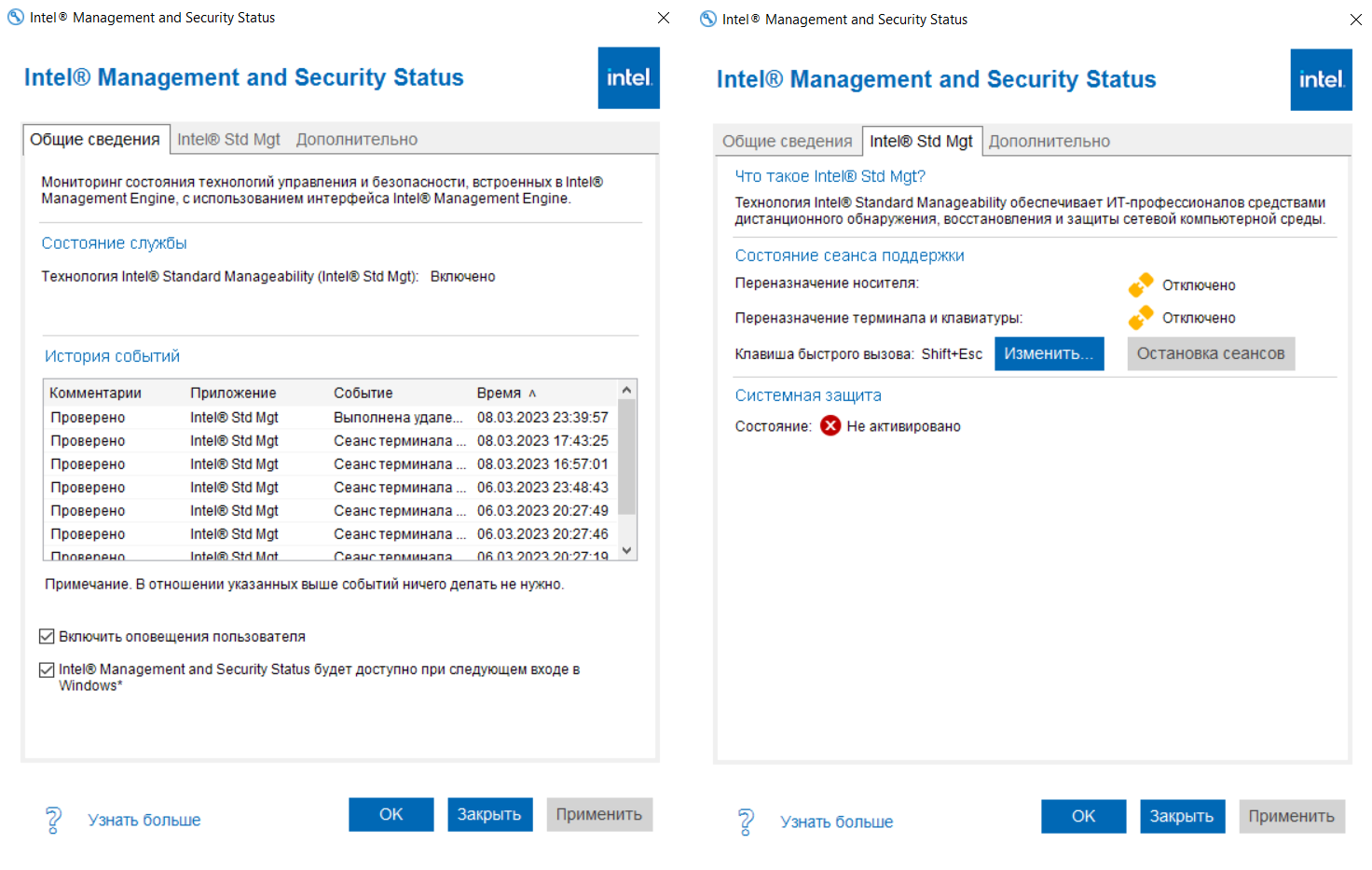Image resolution: width=1372 pixels, height=870 pixels.
Task: Click 'Включено' service status text
Action: (462, 276)
